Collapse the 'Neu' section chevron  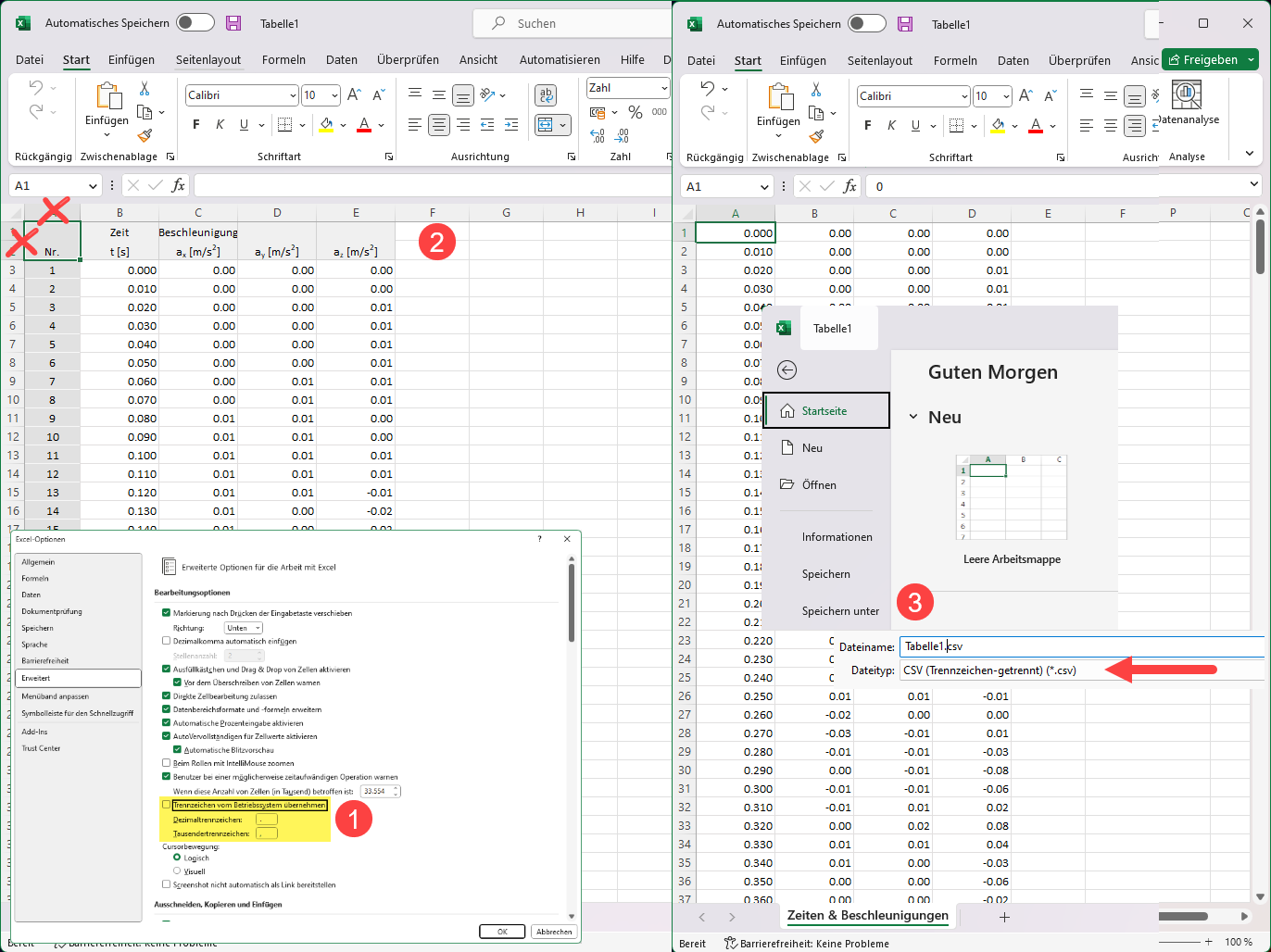(913, 418)
